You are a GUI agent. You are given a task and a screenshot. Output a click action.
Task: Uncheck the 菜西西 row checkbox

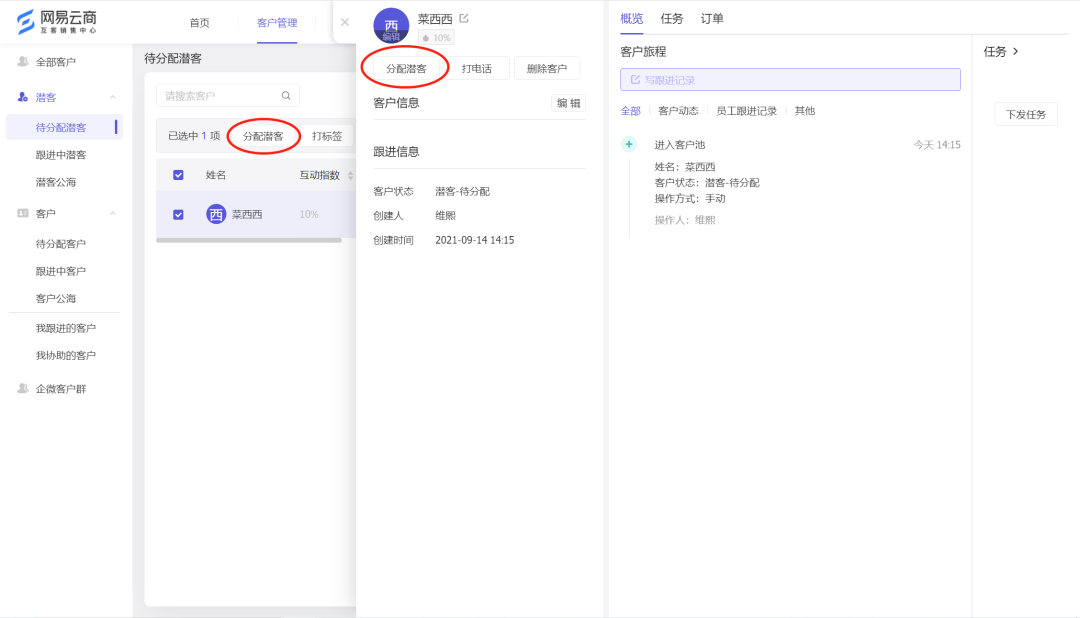click(178, 213)
